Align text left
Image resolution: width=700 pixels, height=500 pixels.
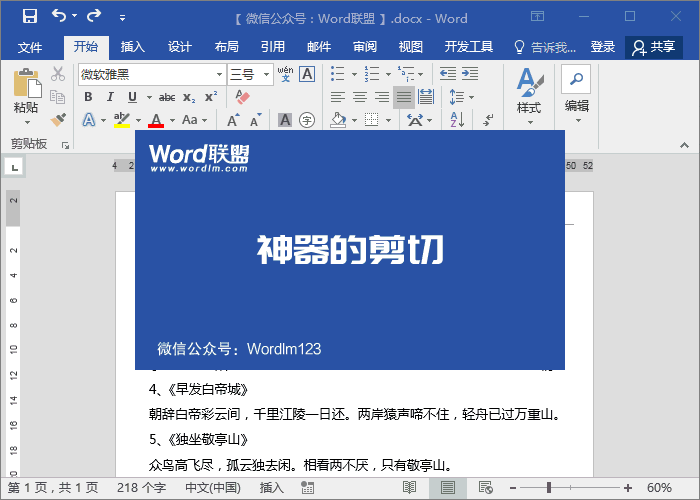coord(338,97)
